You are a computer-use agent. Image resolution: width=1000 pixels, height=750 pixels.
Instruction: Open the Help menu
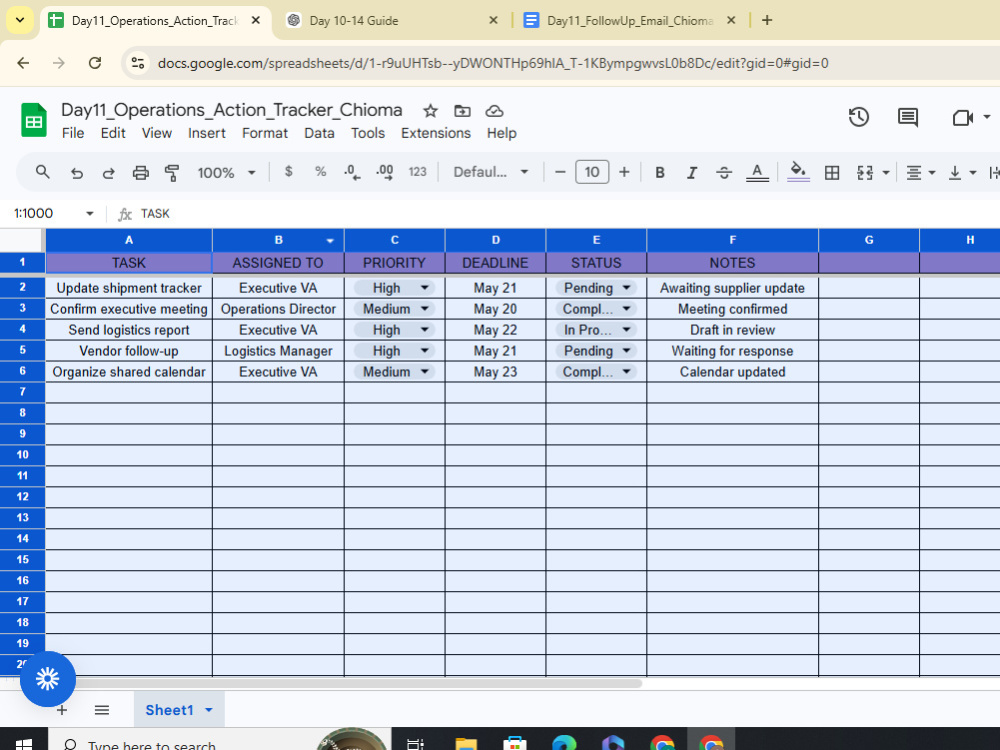coord(501,133)
